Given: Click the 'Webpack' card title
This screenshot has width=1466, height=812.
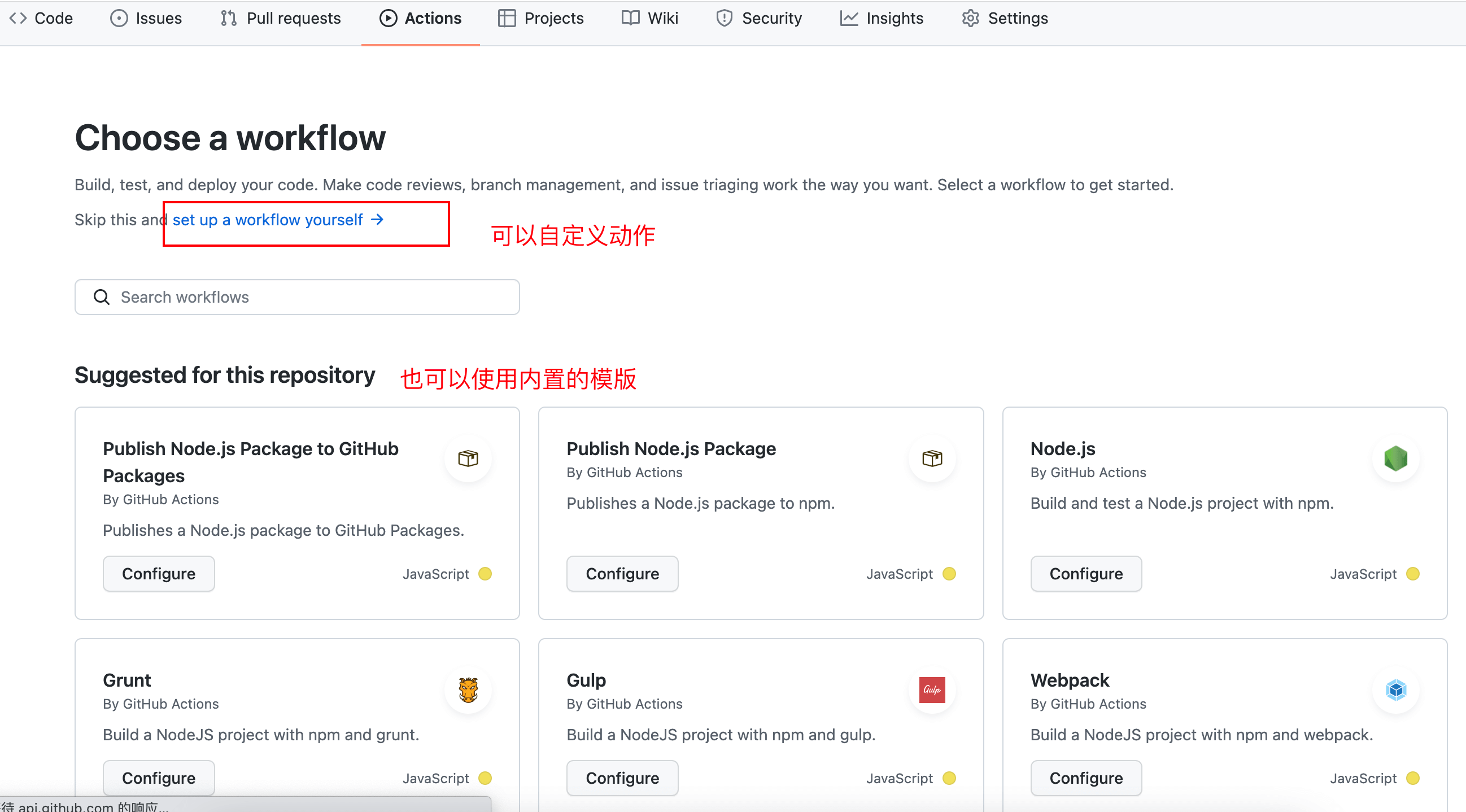Looking at the screenshot, I should [x=1070, y=680].
